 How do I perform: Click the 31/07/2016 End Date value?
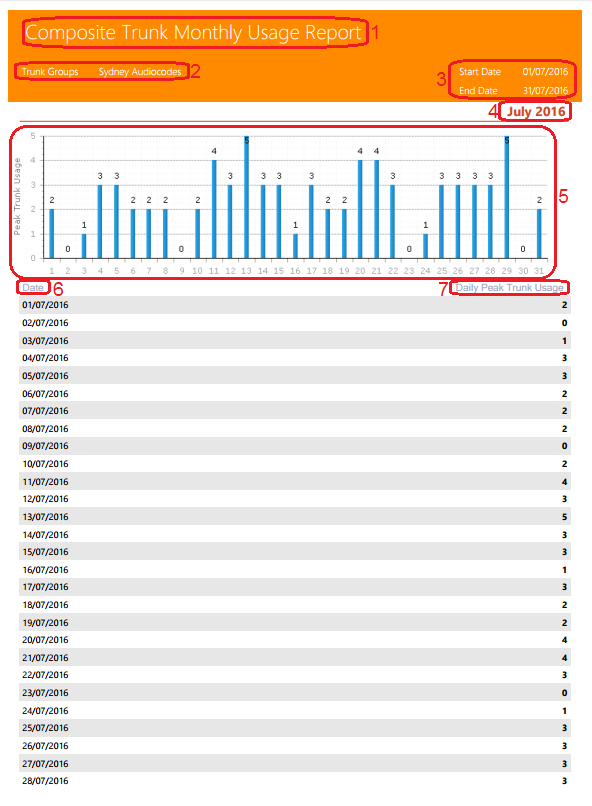click(545, 90)
